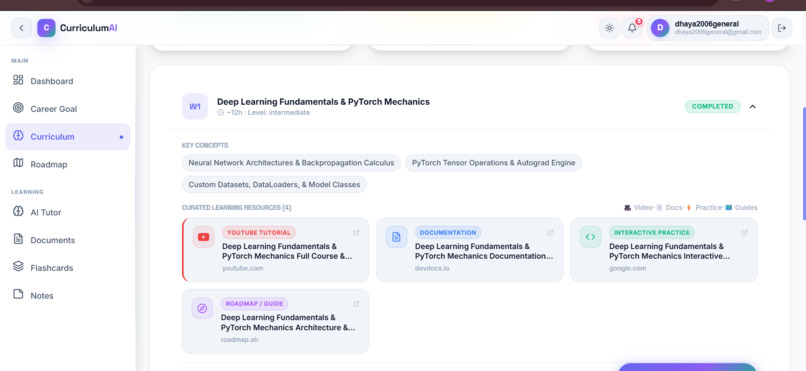Click the Notes page icon
Image resolution: width=806 pixels, height=371 pixels.
point(18,294)
